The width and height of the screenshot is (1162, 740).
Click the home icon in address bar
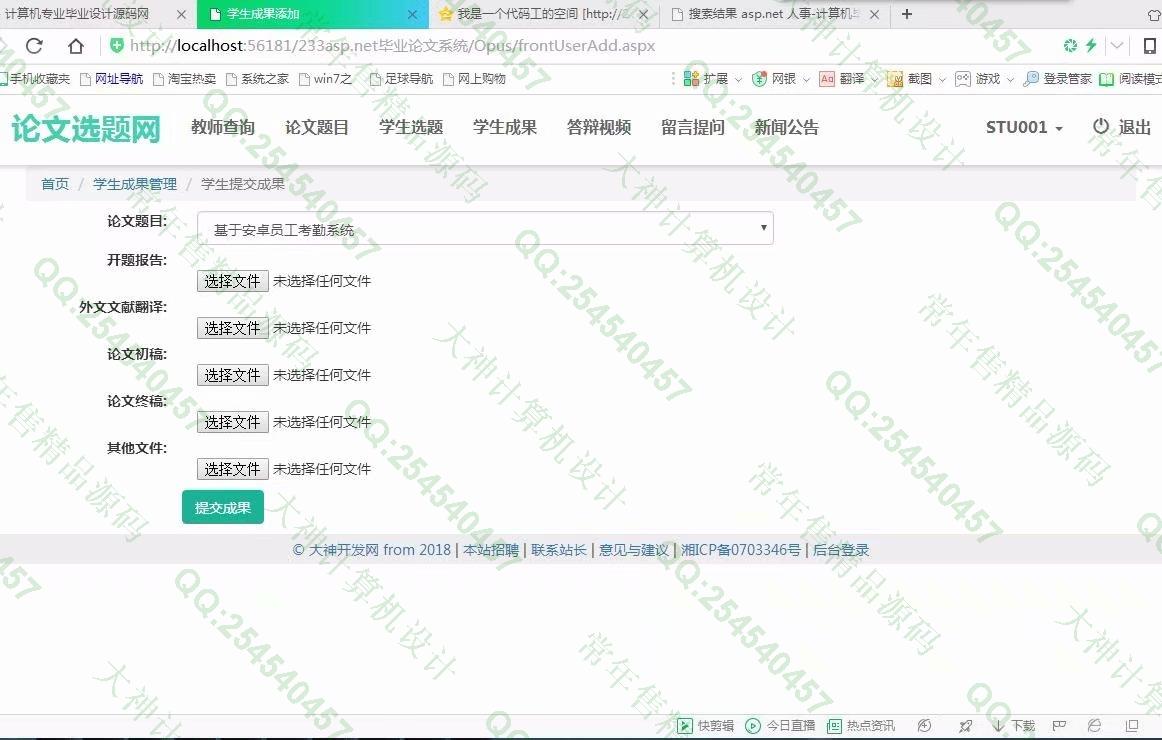[76, 46]
